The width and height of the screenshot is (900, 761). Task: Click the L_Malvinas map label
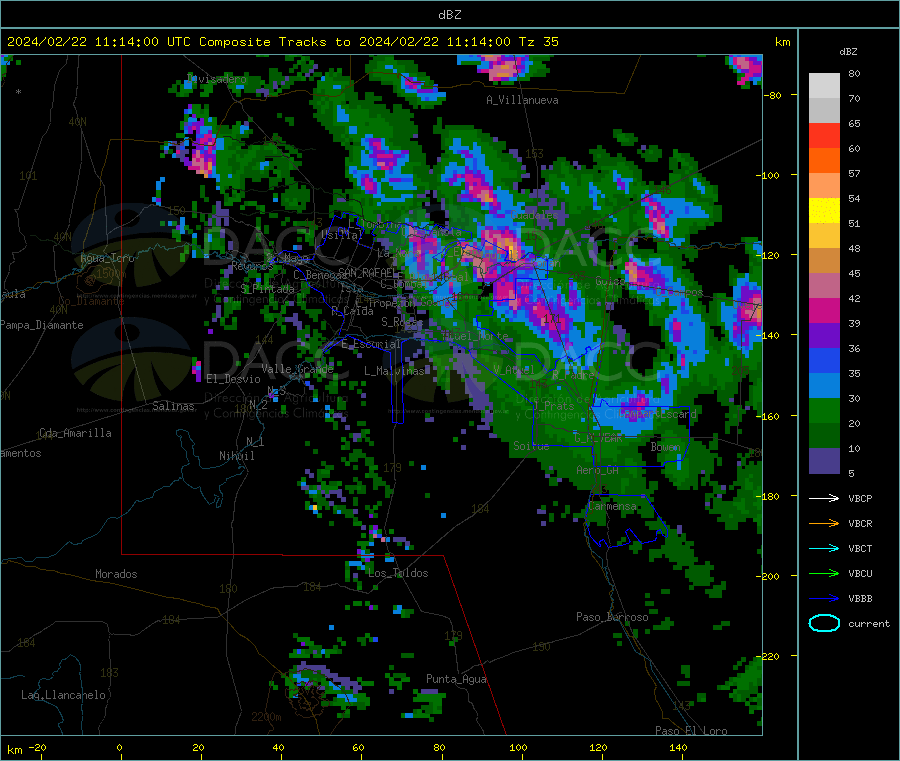[394, 371]
